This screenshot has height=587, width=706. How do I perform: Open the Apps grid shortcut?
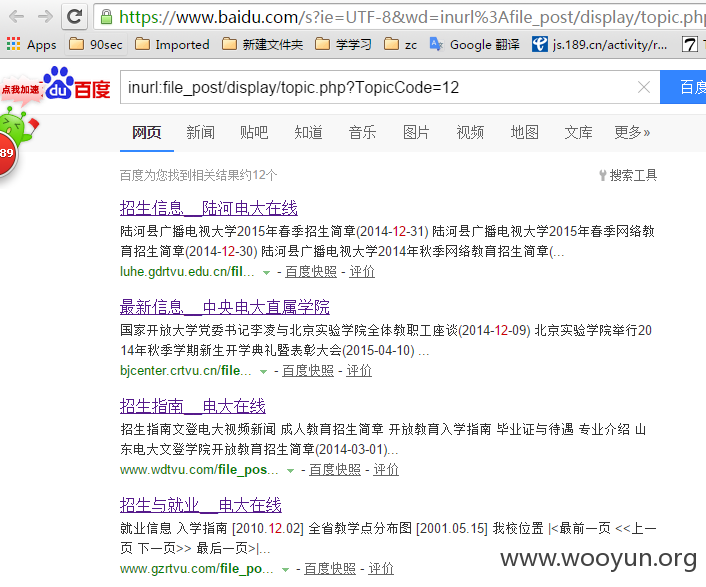point(31,45)
